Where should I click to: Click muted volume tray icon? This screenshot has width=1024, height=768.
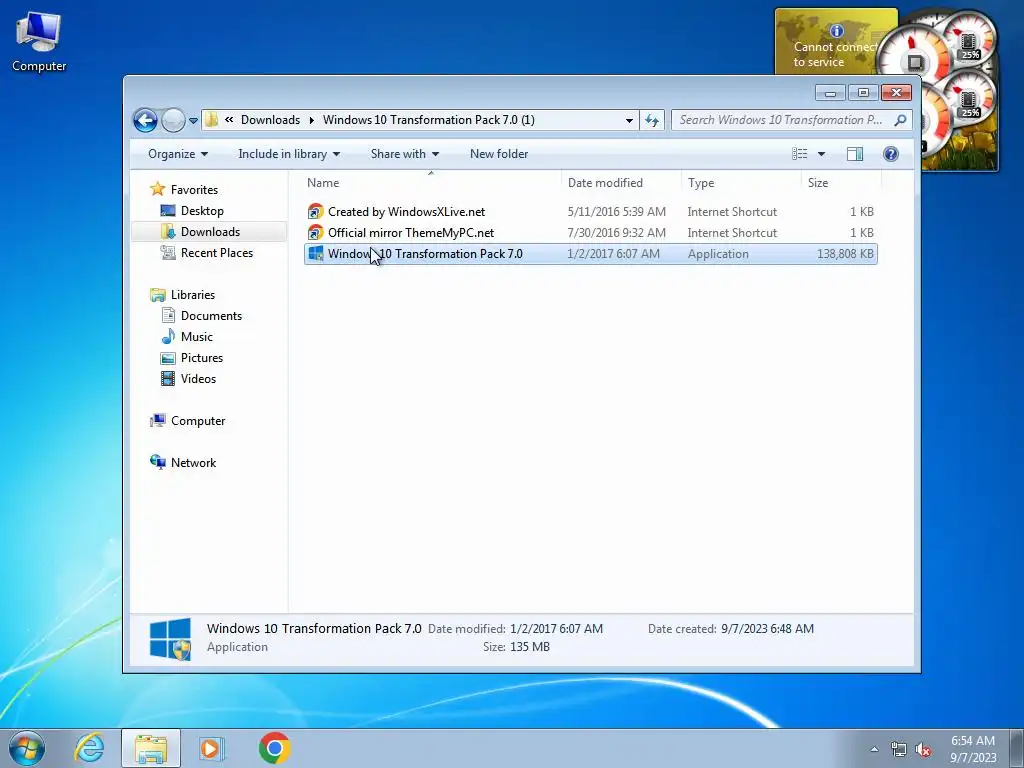tap(923, 750)
